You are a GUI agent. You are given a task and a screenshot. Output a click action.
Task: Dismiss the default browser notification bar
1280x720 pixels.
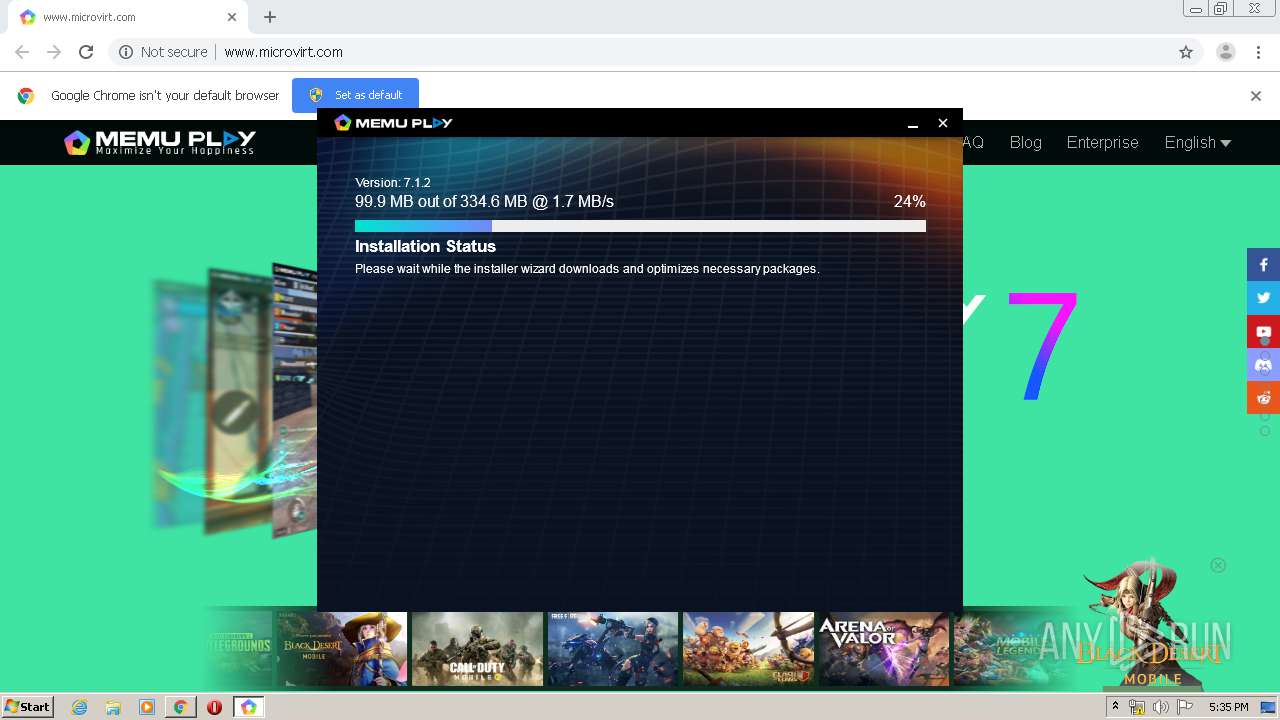[x=1256, y=96]
